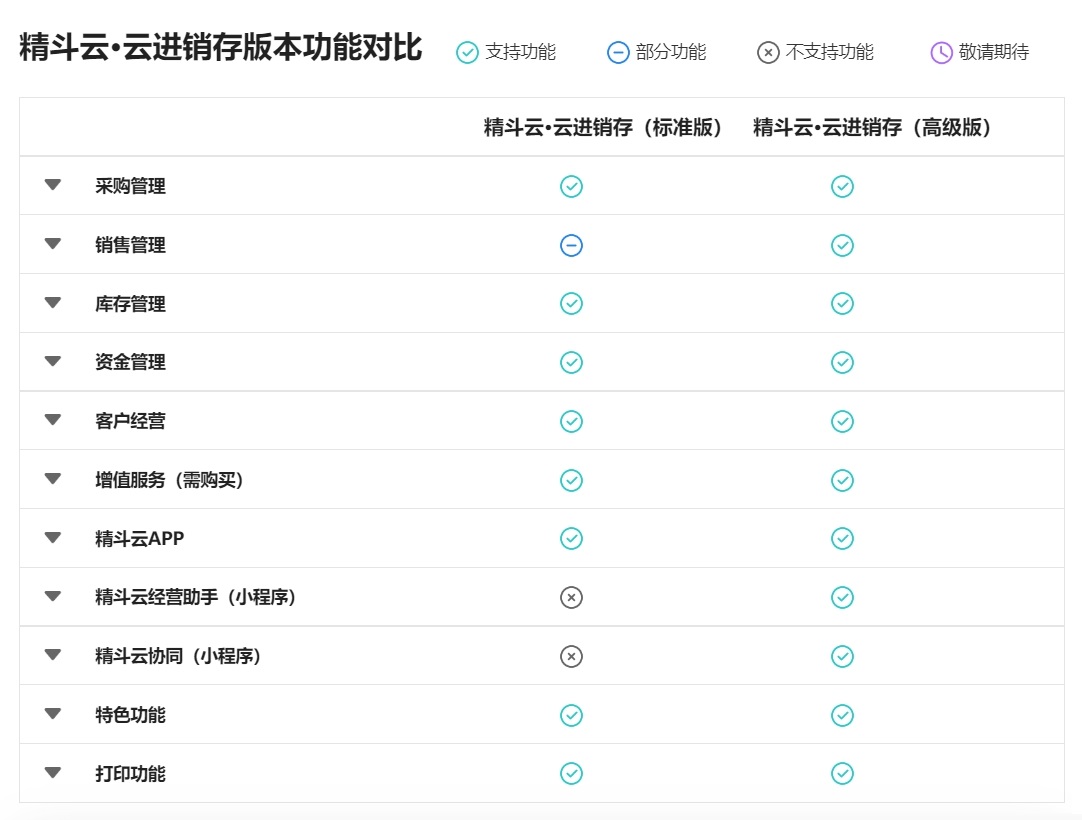Click 销售管理 advanced edition check icon
The height and width of the screenshot is (820, 1082).
click(843, 245)
